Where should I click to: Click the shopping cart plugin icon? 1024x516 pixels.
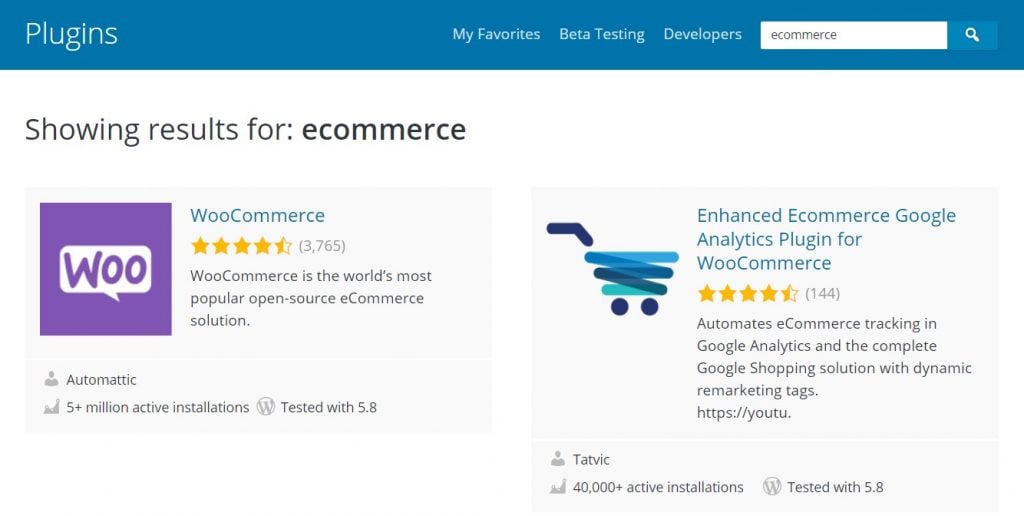pos(612,268)
